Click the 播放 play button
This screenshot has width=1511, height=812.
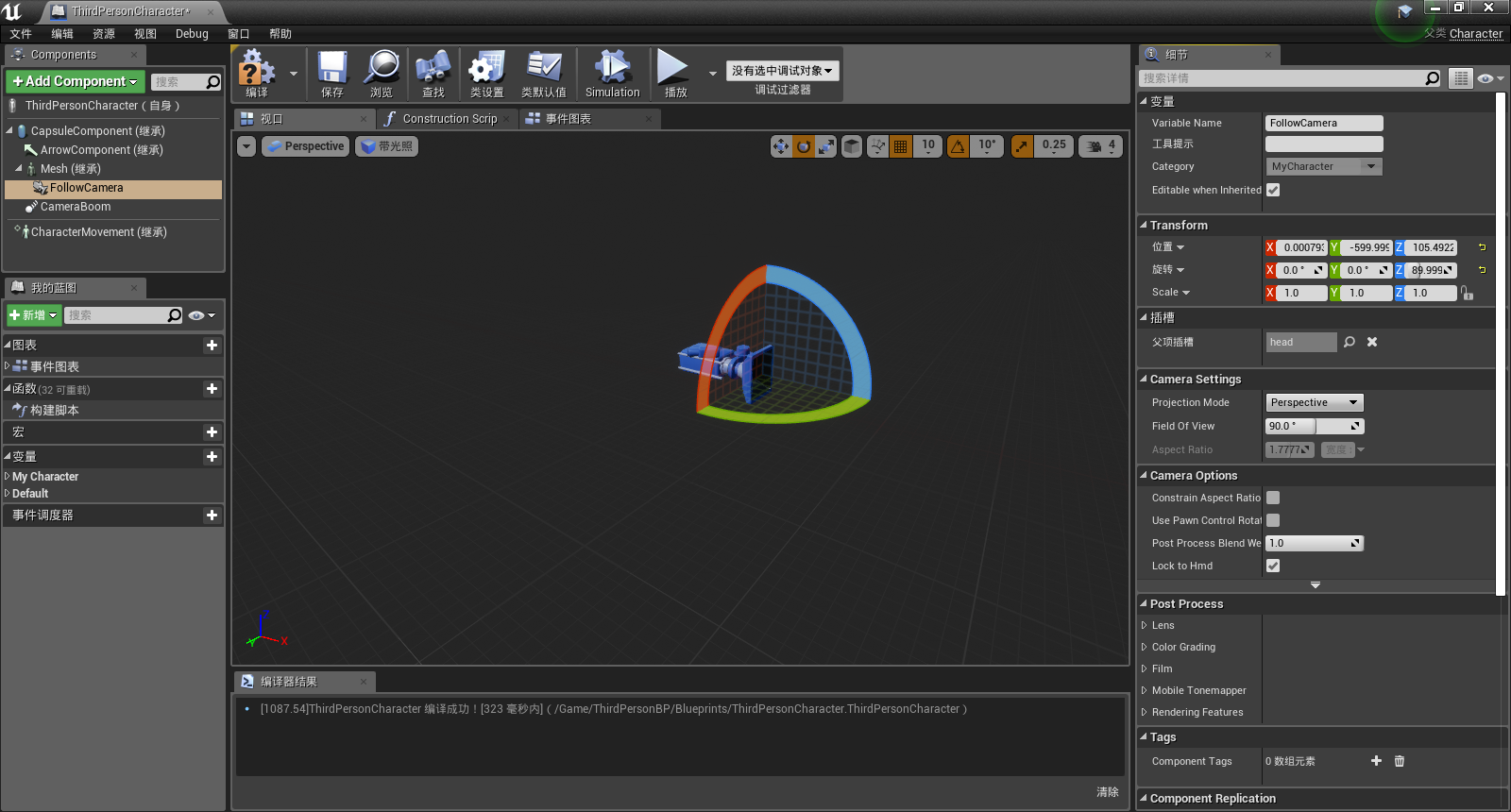click(674, 74)
